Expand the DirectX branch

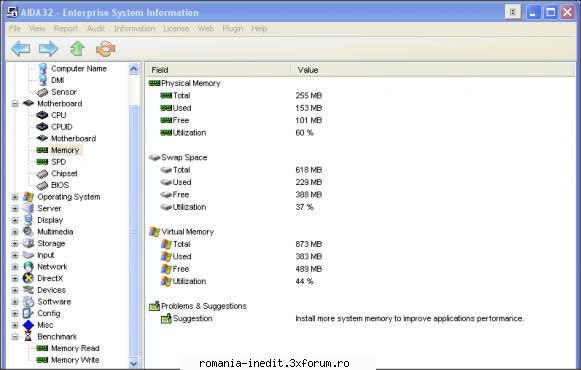click(x=15, y=279)
